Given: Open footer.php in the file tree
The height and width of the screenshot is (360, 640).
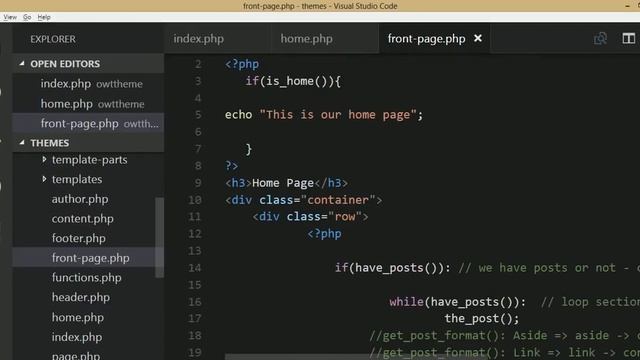Looking at the screenshot, I should pyautogui.click(x=78, y=238).
